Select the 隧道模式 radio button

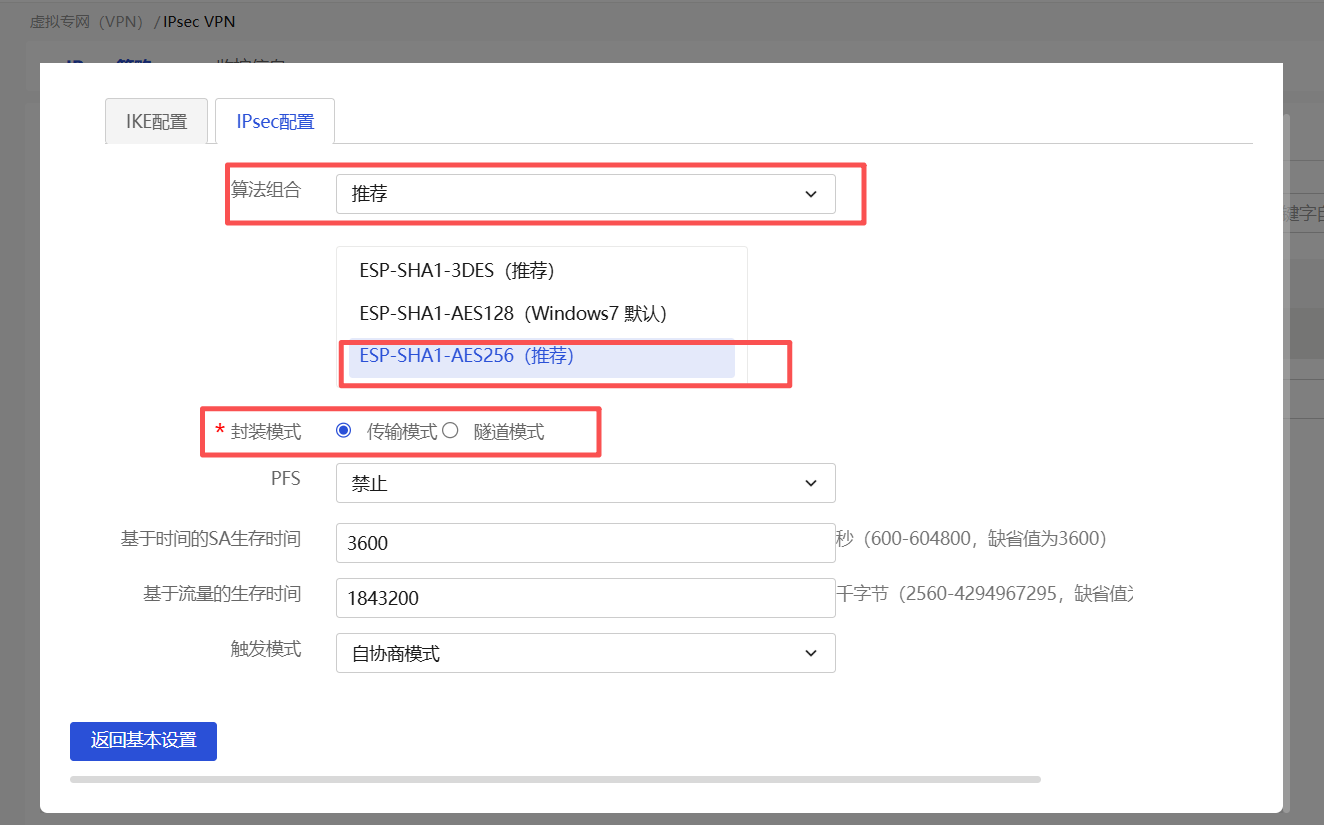(x=451, y=431)
